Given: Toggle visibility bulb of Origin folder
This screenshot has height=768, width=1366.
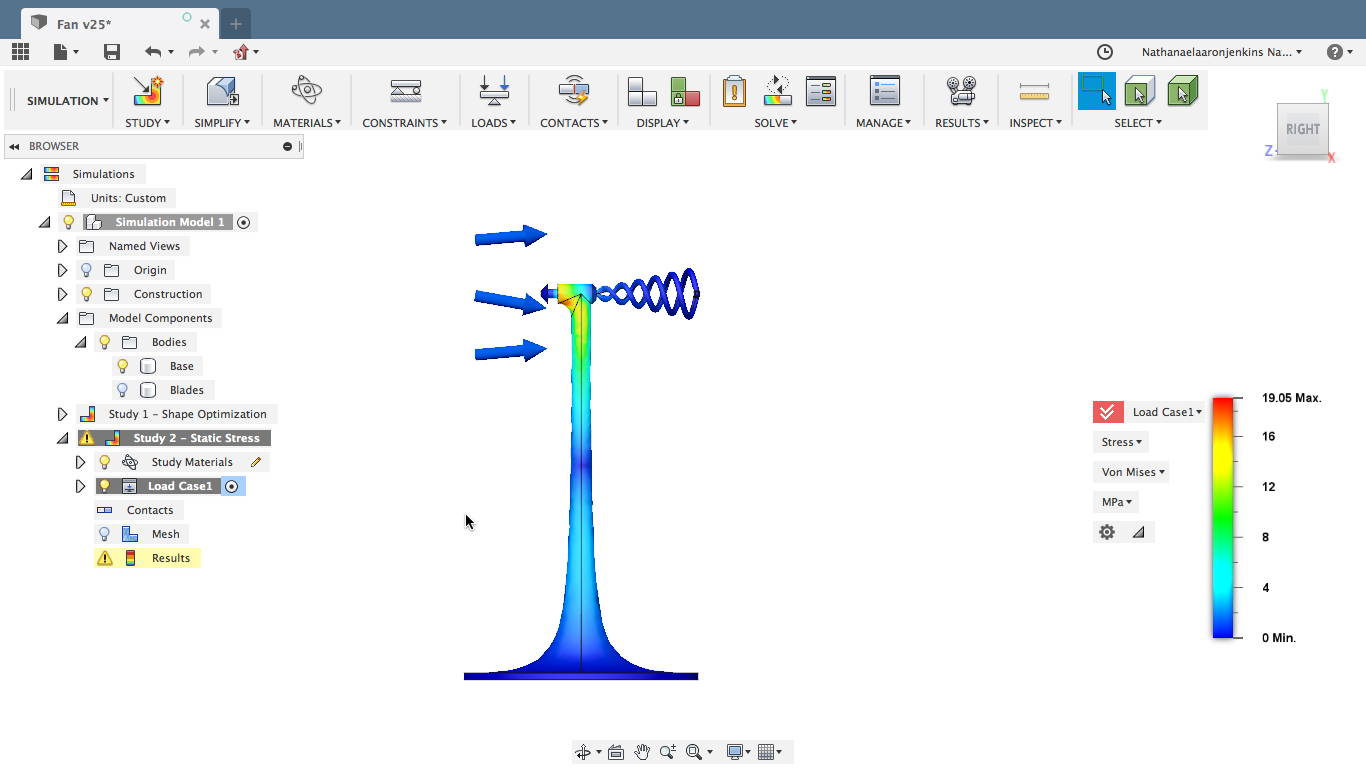Looking at the screenshot, I should 87,270.
